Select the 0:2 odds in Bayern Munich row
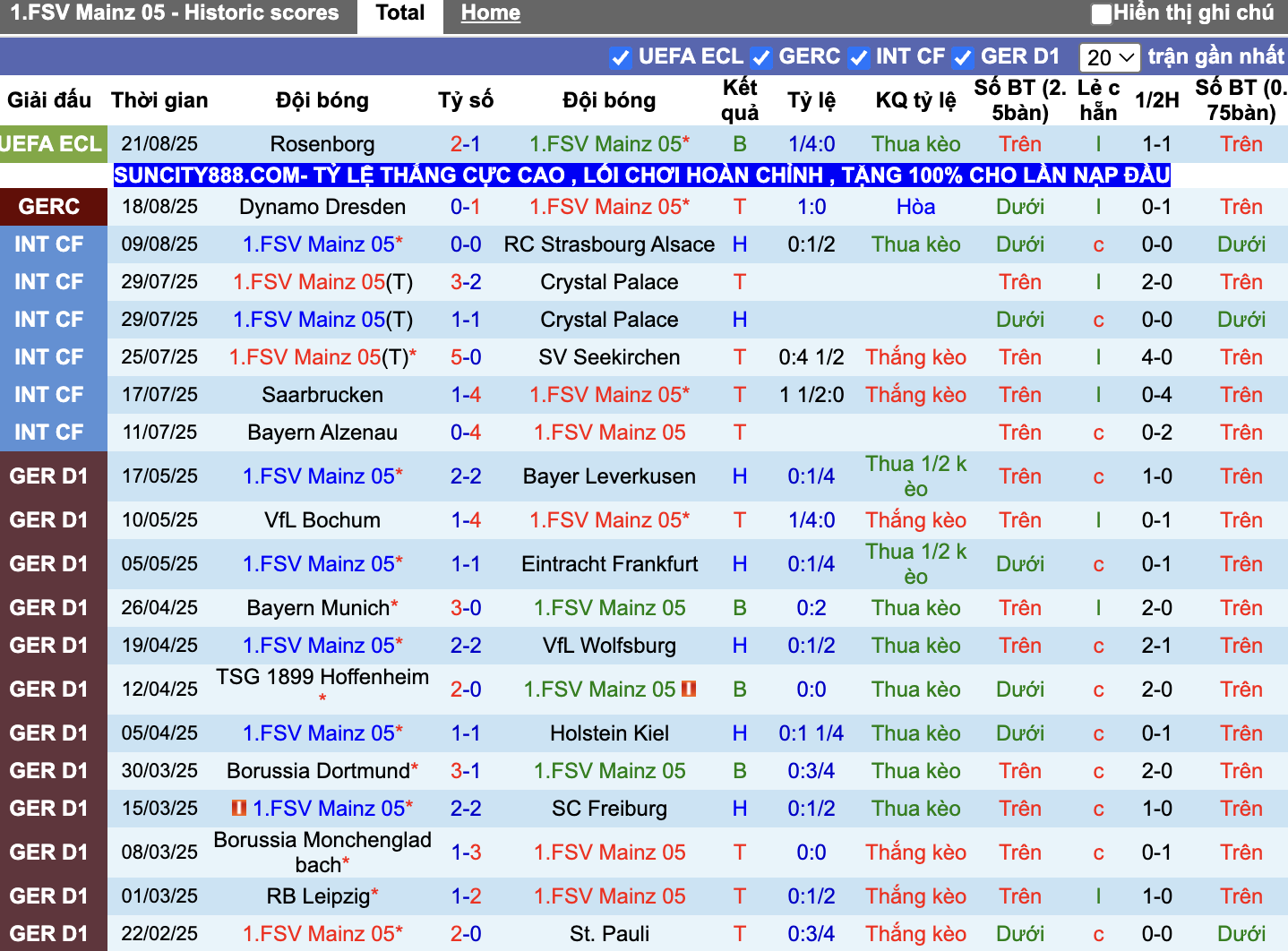 811,608
